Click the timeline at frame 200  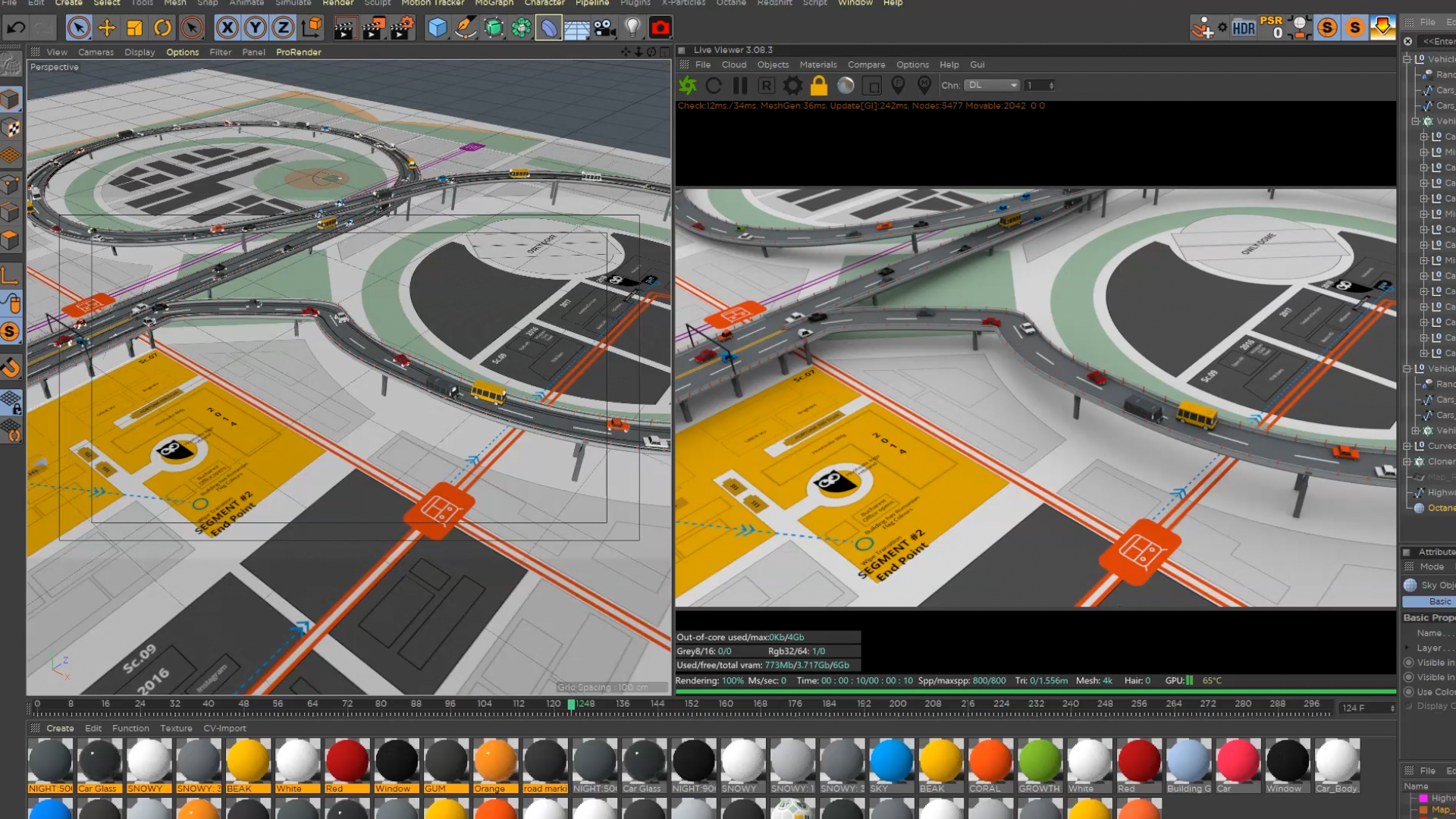point(898,705)
